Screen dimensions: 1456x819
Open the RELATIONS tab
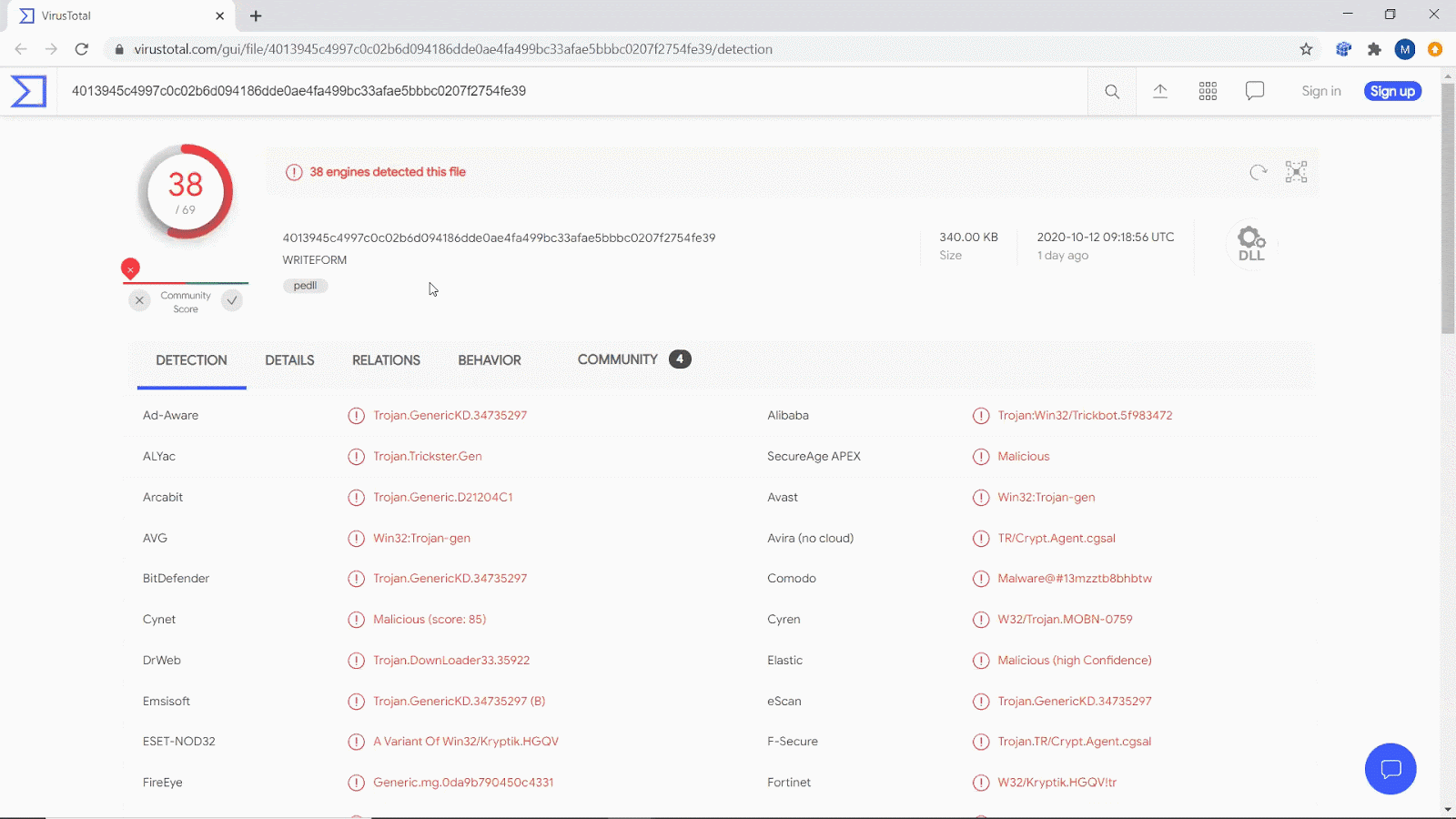tap(386, 360)
